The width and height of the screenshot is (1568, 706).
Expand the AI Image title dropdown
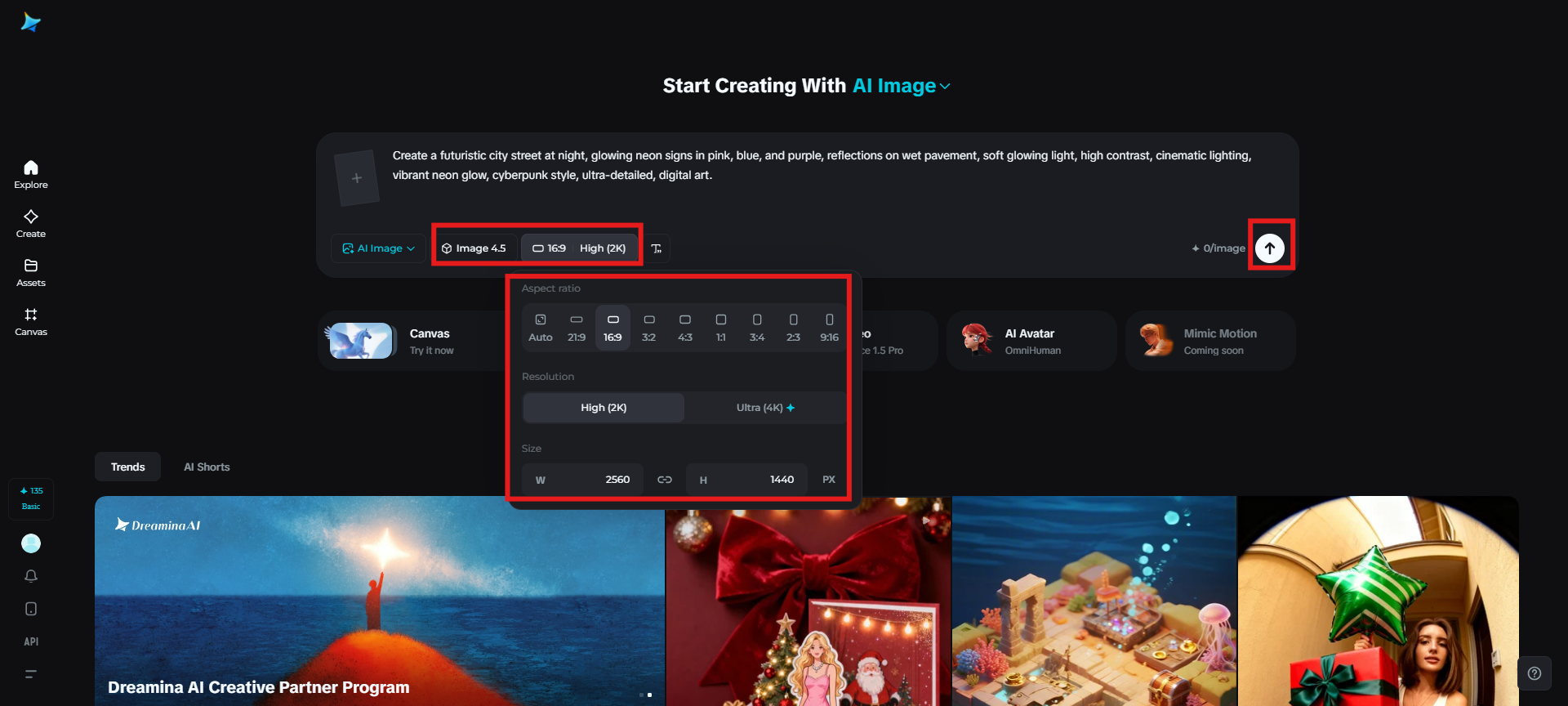point(902,86)
